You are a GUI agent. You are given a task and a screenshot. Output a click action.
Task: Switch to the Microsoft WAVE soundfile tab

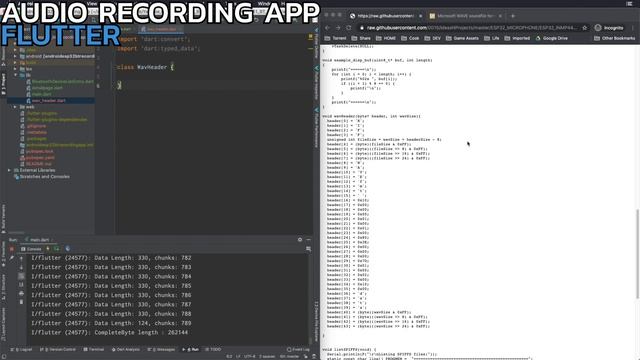pyautogui.click(x=465, y=16)
